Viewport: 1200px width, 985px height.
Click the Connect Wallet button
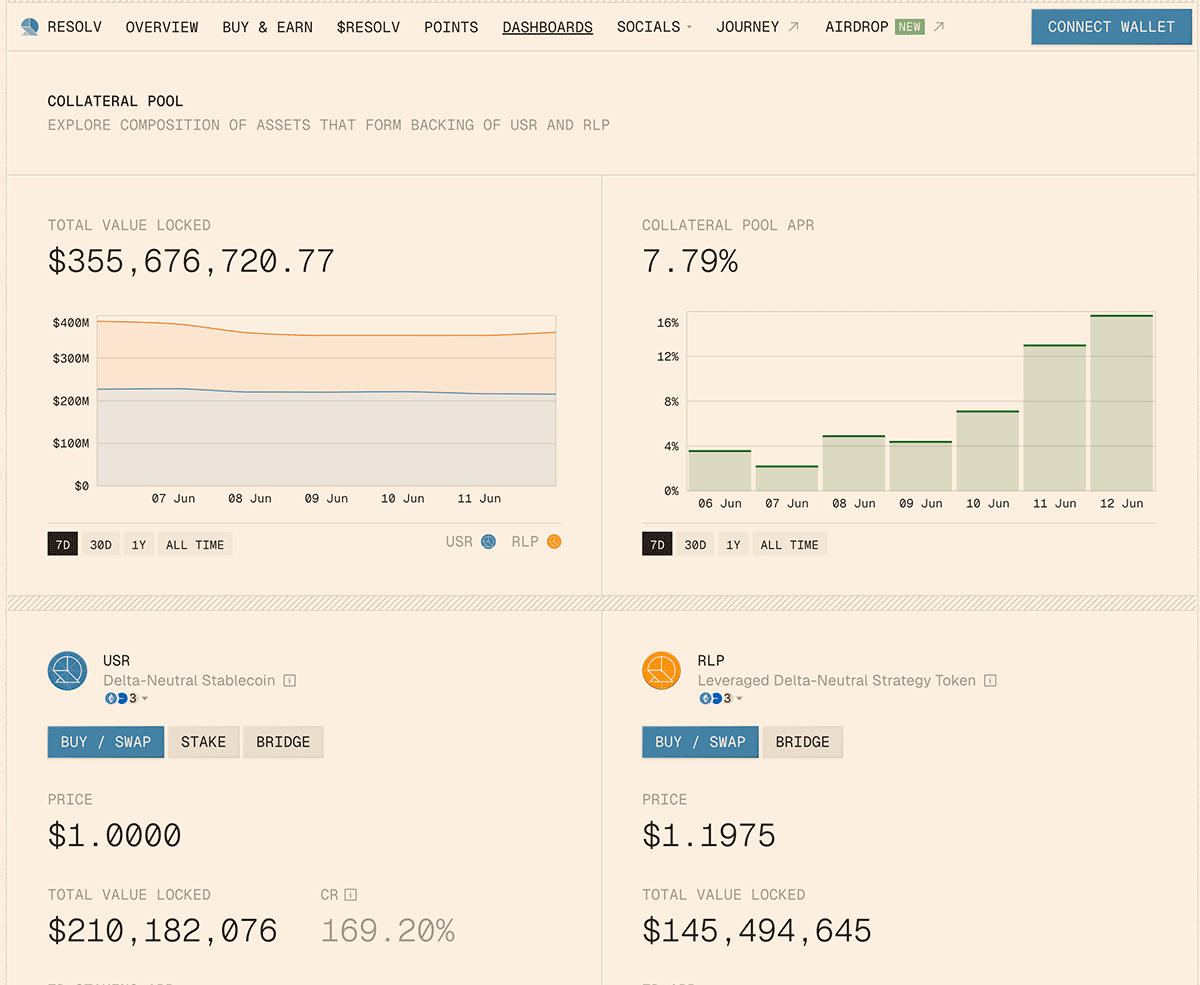pyautogui.click(x=1111, y=27)
